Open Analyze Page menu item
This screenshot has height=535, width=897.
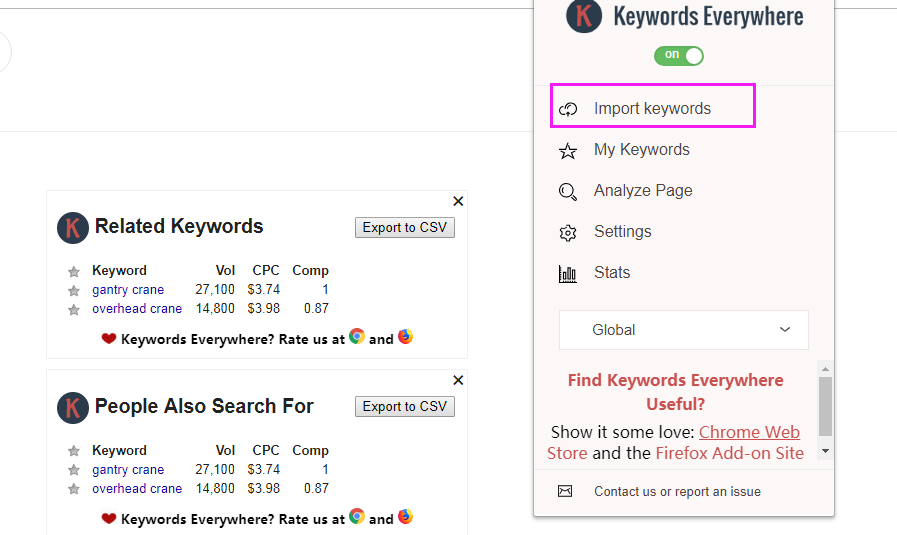click(x=643, y=191)
